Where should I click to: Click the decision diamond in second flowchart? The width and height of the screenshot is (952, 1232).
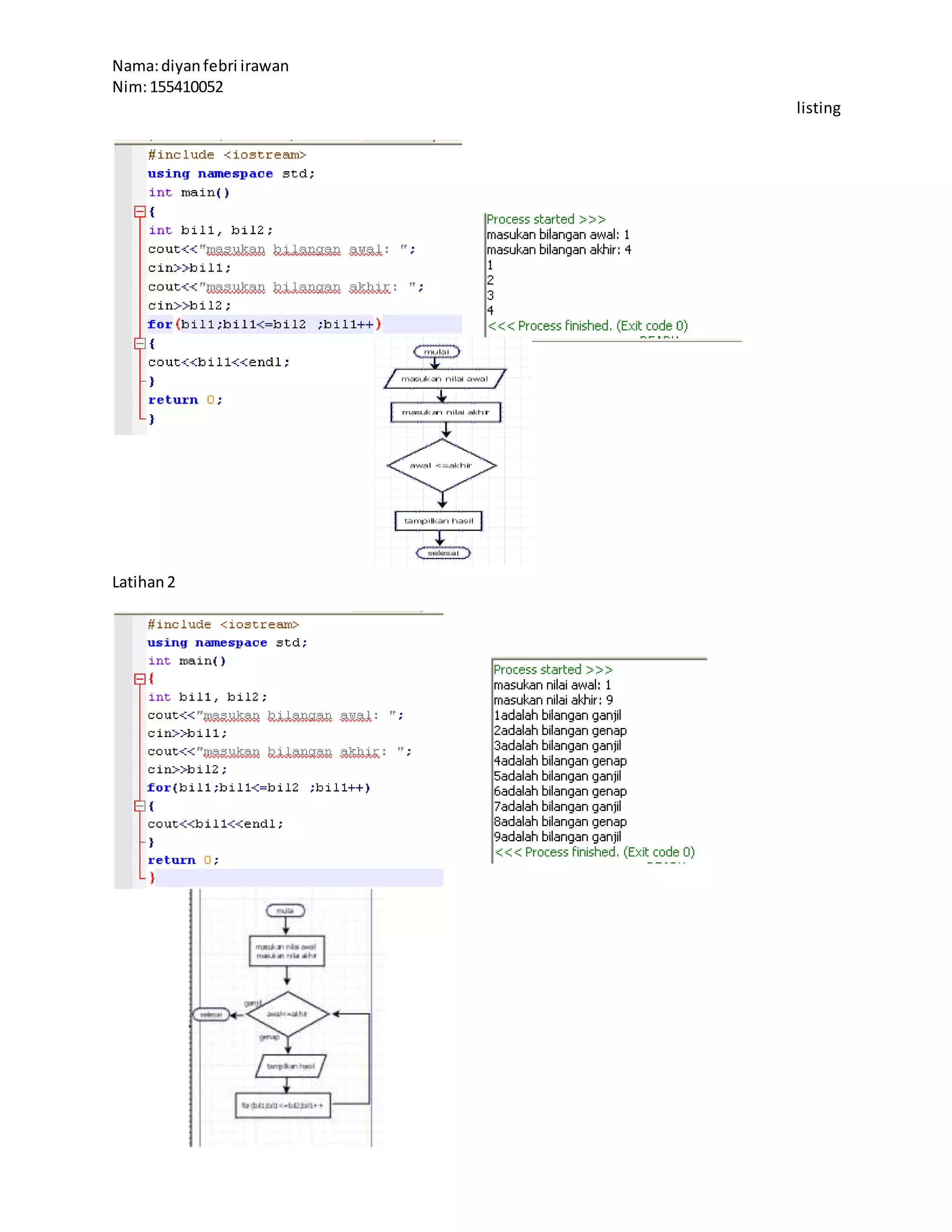pos(287,1013)
